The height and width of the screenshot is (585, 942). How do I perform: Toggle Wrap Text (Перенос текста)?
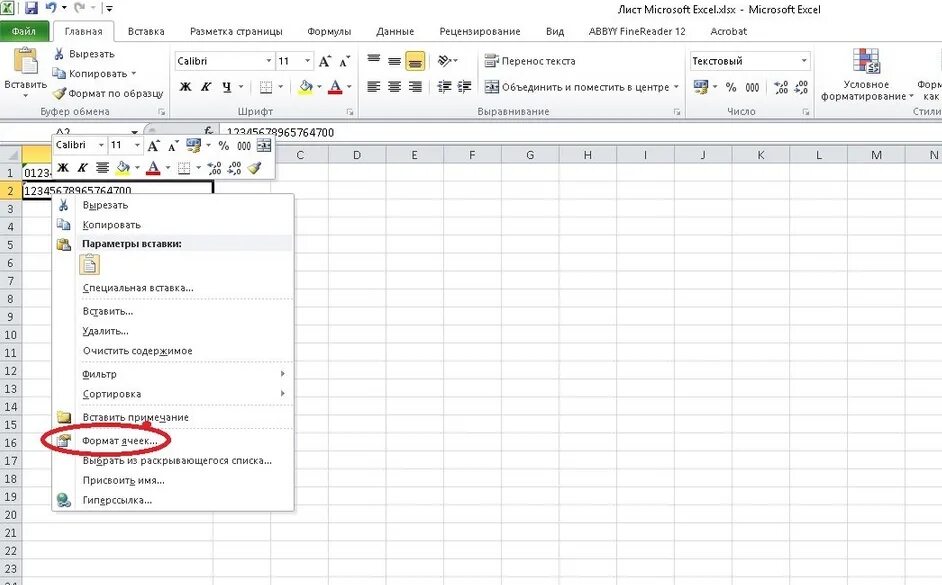[x=530, y=61]
